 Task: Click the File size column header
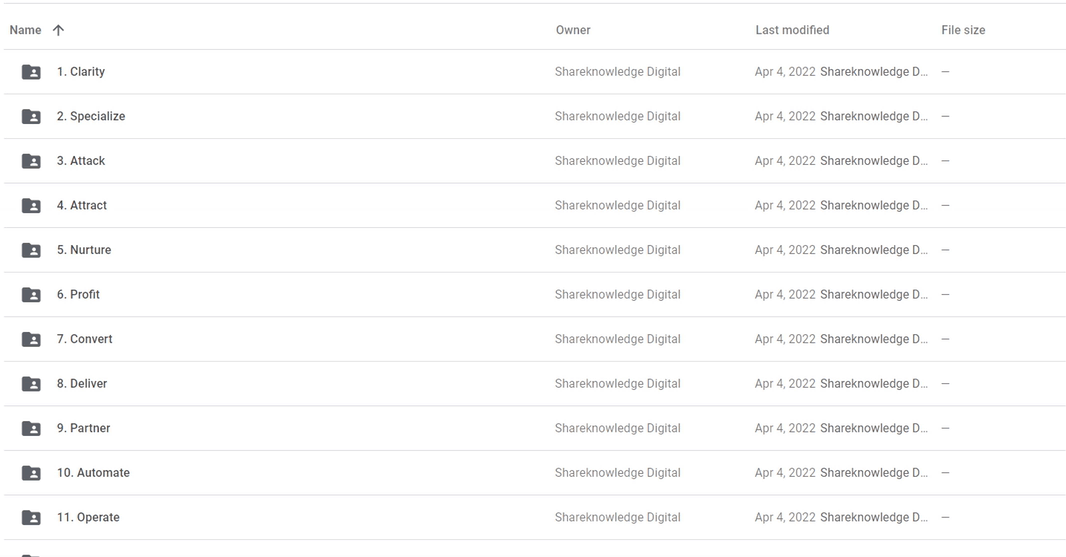coord(962,30)
